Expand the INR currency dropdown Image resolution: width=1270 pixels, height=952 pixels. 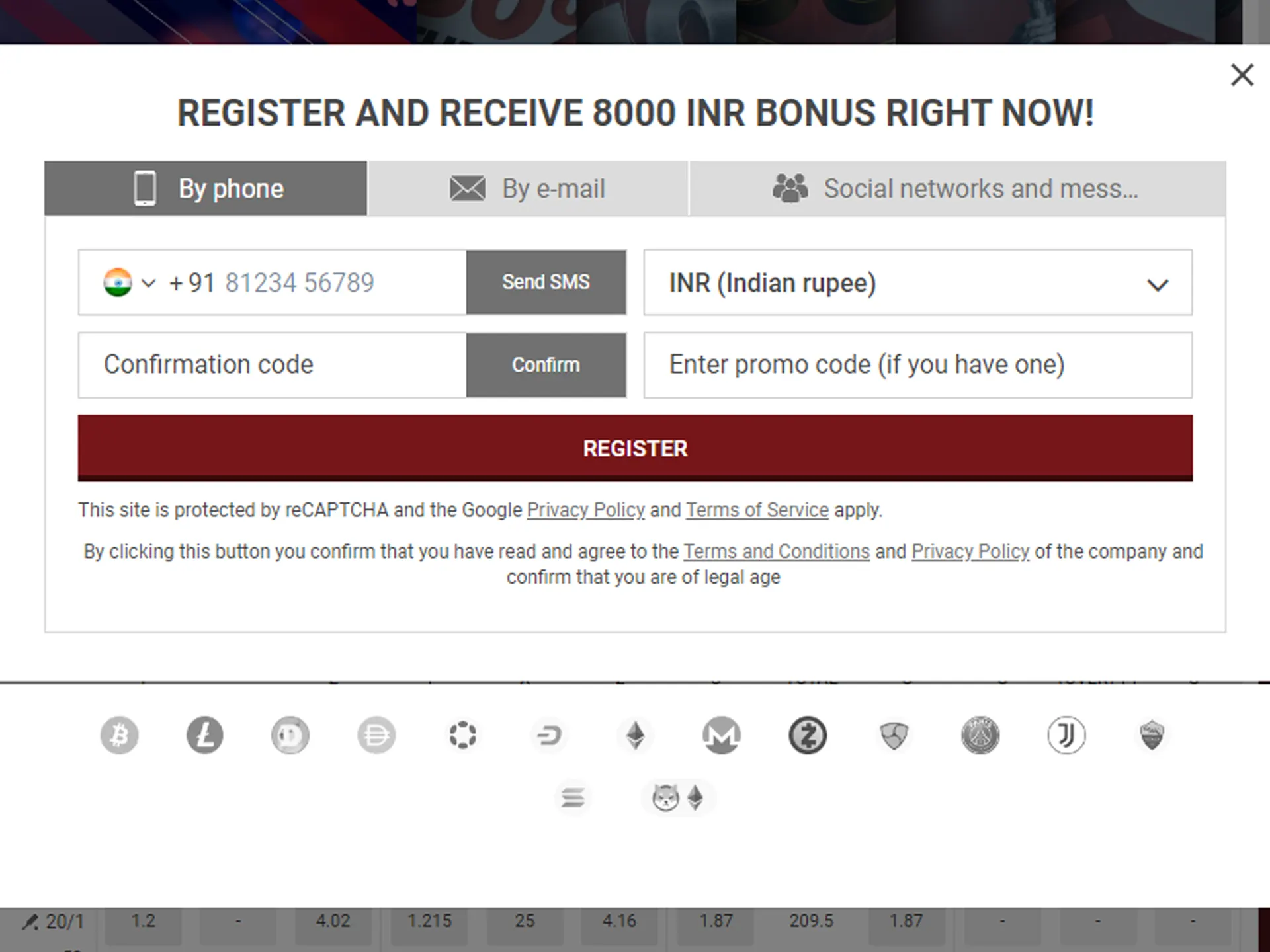[1160, 283]
